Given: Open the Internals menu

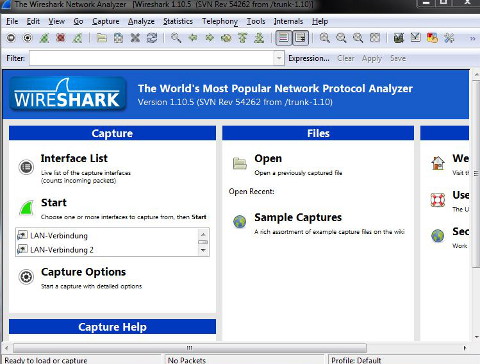Looking at the screenshot, I should pos(288,21).
